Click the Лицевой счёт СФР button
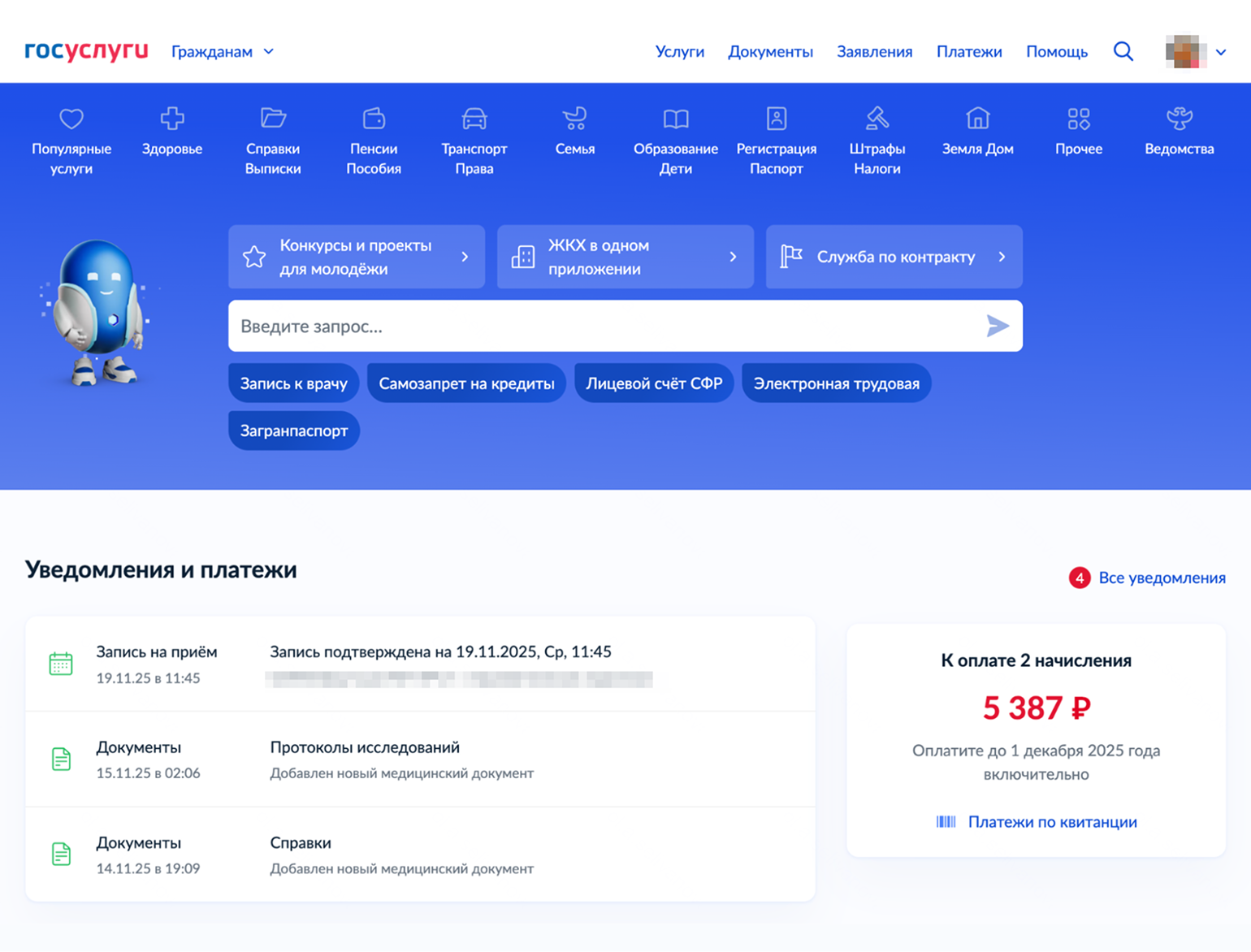Viewport: 1251px width, 952px height. click(x=654, y=383)
